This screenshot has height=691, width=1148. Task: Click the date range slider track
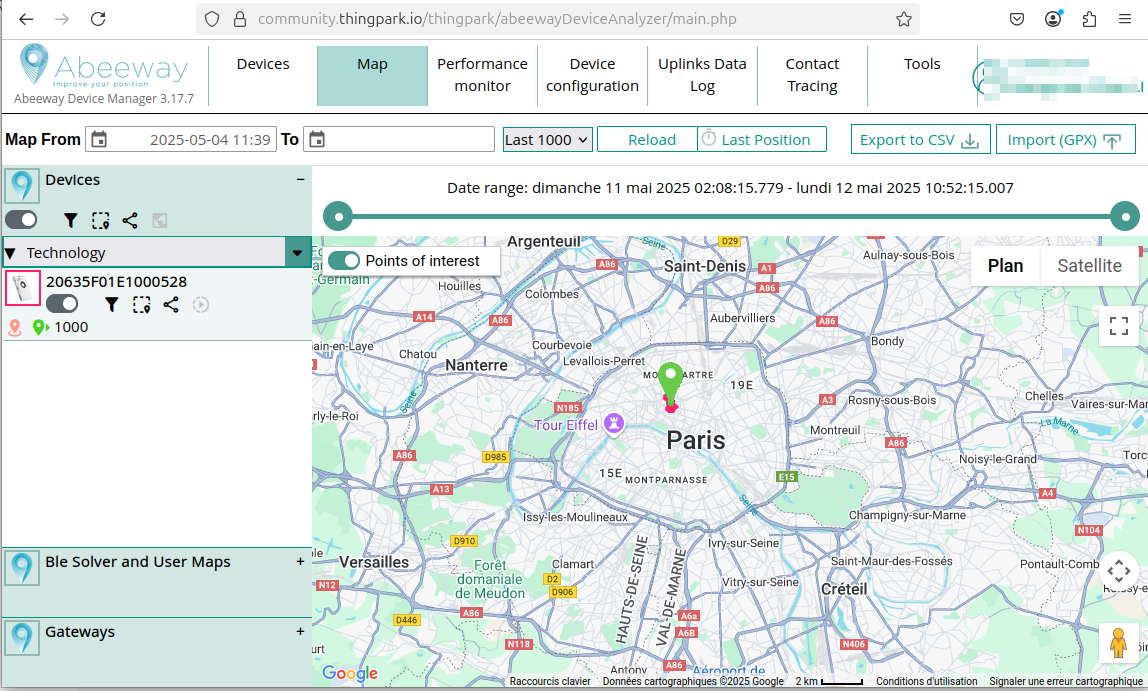pos(731,216)
